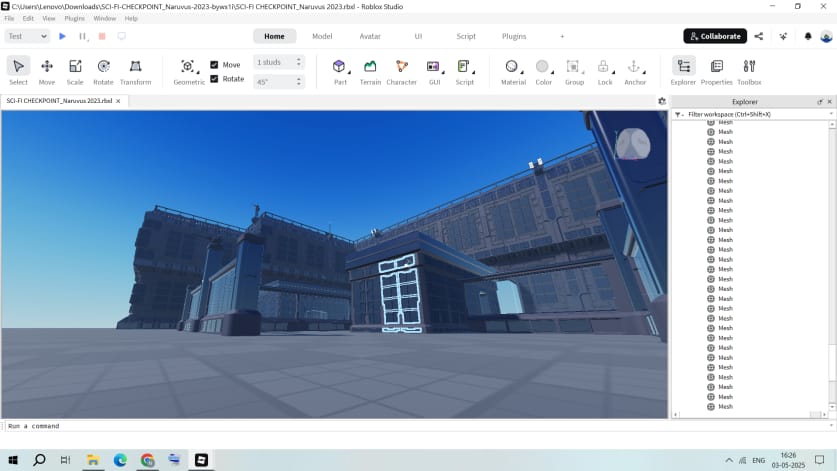The width and height of the screenshot is (837, 471).
Task: Click the Stop playtest button
Action: (102, 36)
